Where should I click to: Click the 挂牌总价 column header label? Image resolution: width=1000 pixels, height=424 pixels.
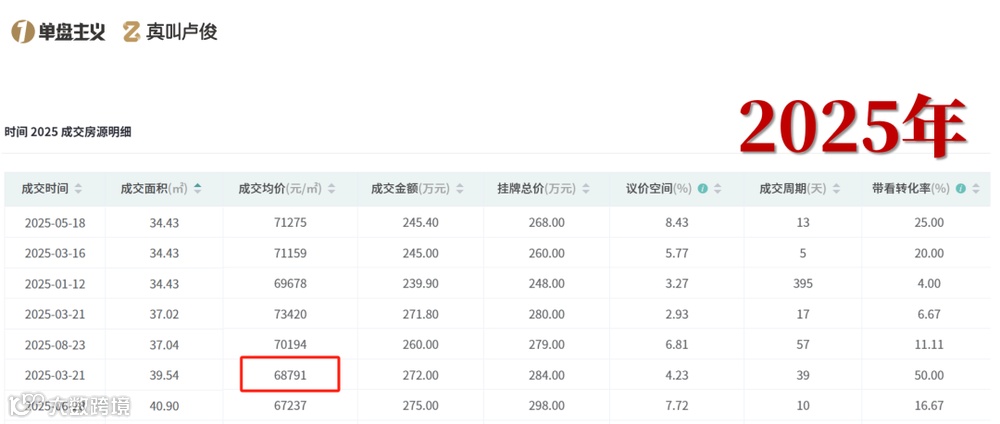536,189
